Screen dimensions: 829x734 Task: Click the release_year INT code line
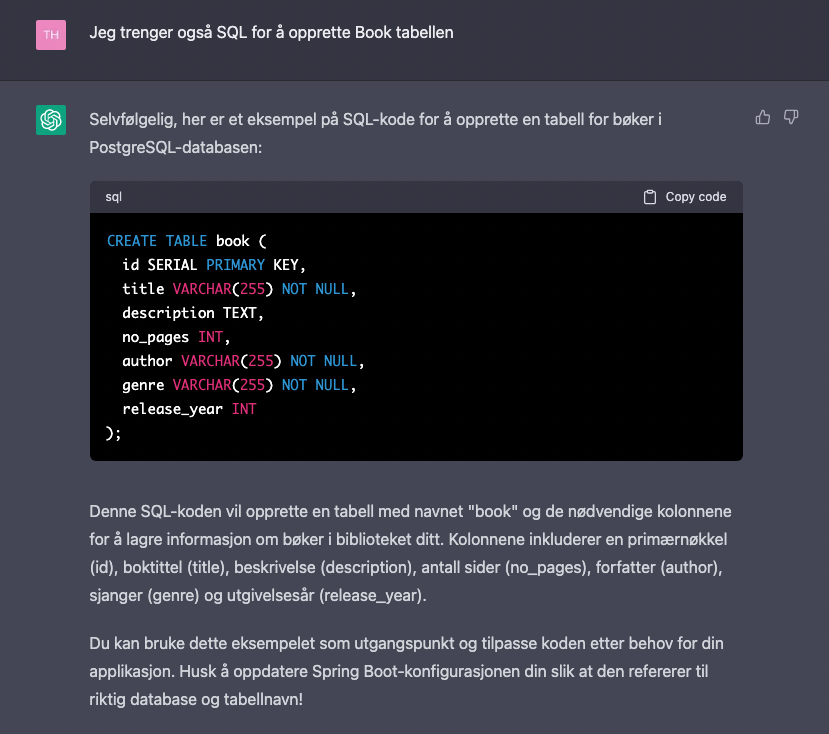(x=189, y=409)
